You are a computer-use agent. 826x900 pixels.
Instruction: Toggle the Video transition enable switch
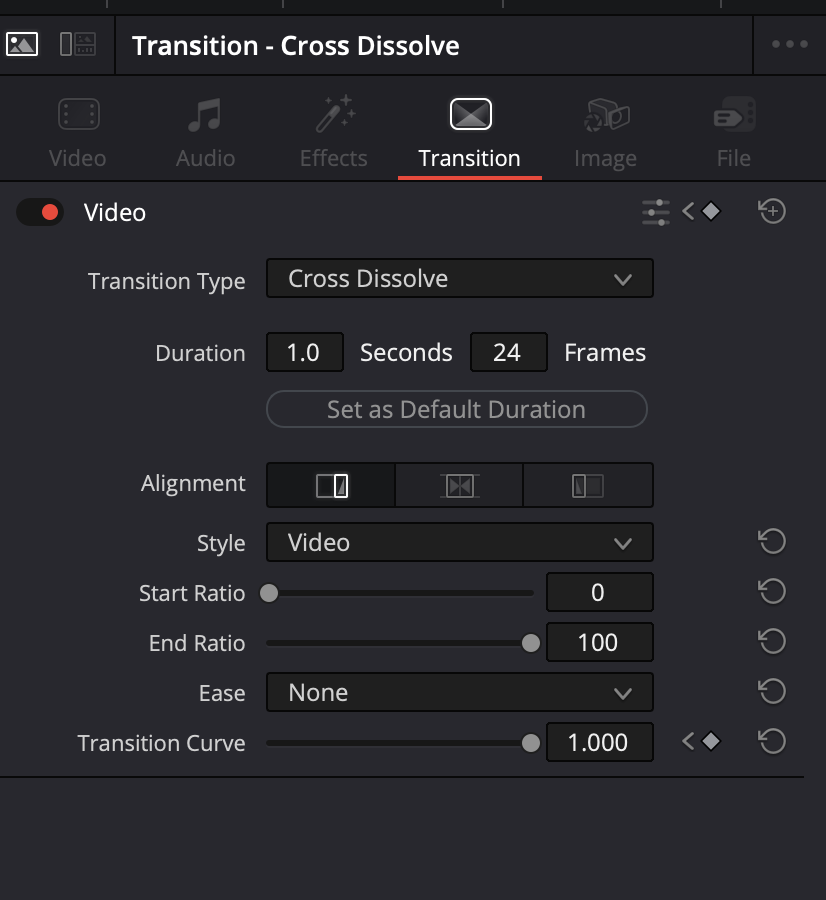click(40, 212)
